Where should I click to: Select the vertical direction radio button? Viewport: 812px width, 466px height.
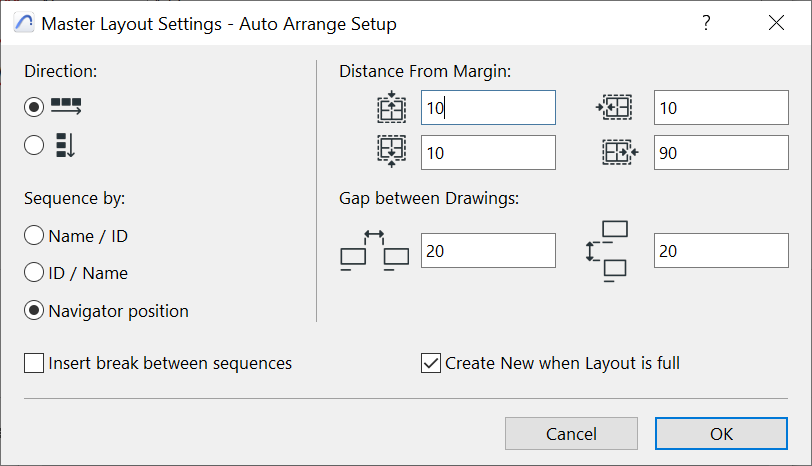click(x=35, y=145)
